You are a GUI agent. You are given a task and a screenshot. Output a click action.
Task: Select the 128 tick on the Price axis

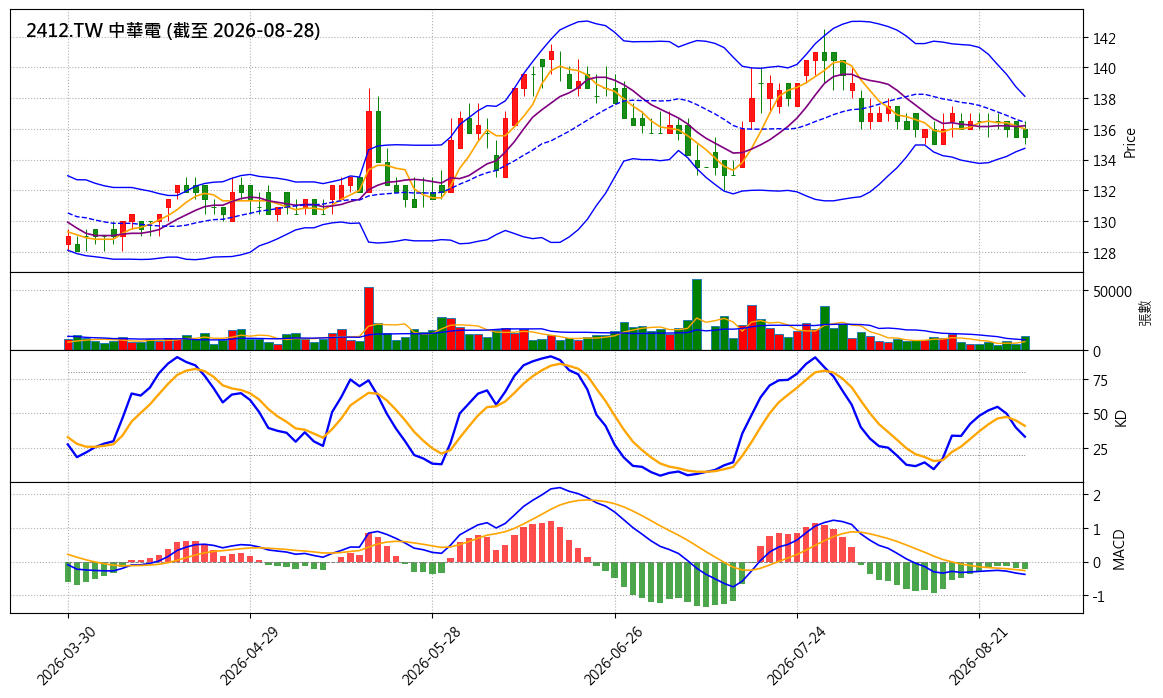click(x=1103, y=254)
